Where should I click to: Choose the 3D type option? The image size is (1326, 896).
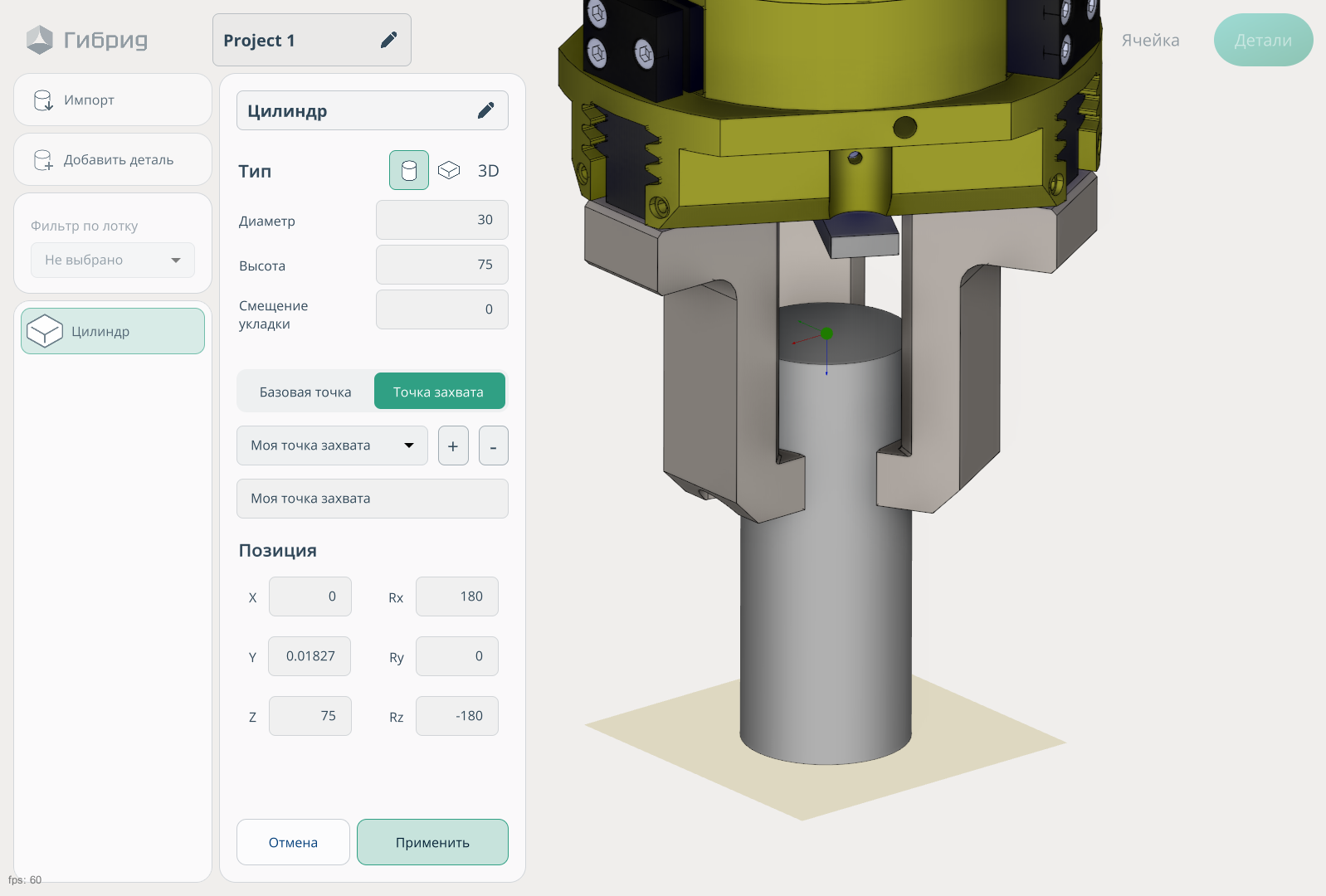click(x=488, y=171)
